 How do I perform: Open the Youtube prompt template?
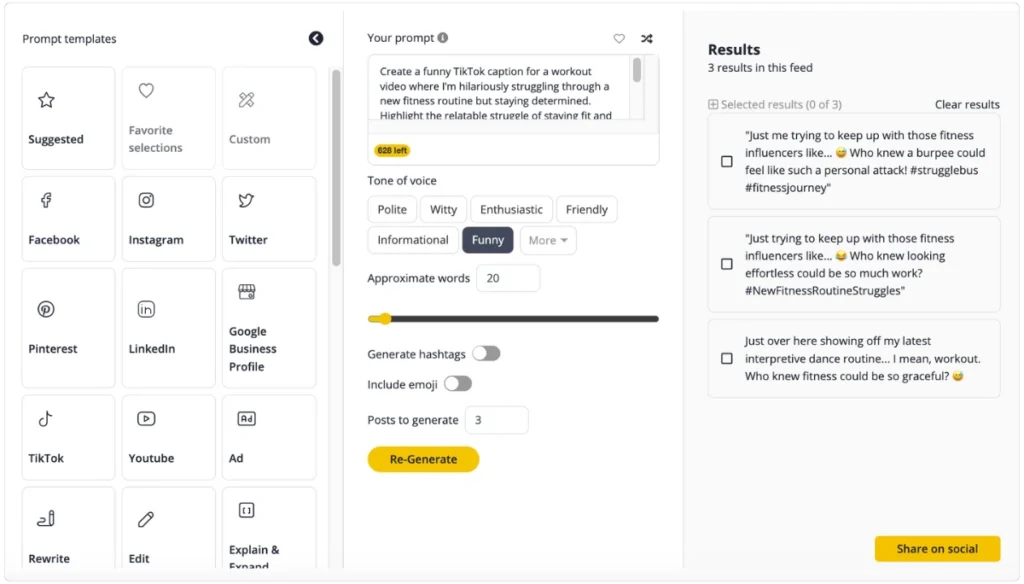168,438
